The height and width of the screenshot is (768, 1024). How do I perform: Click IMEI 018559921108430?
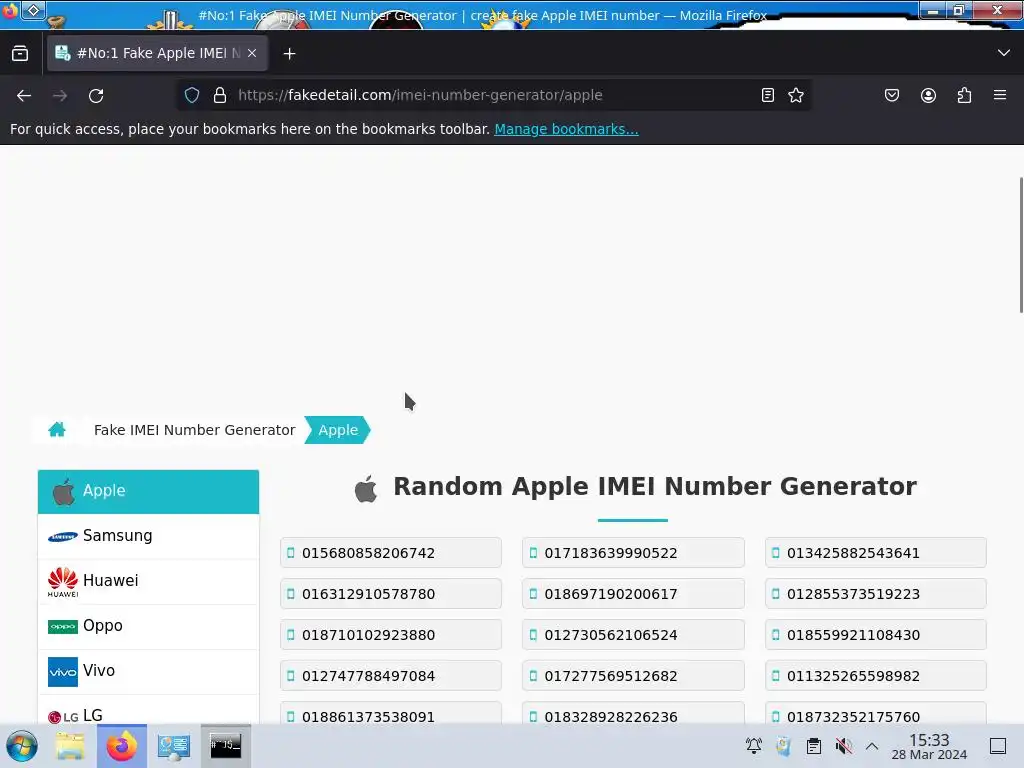click(875, 635)
